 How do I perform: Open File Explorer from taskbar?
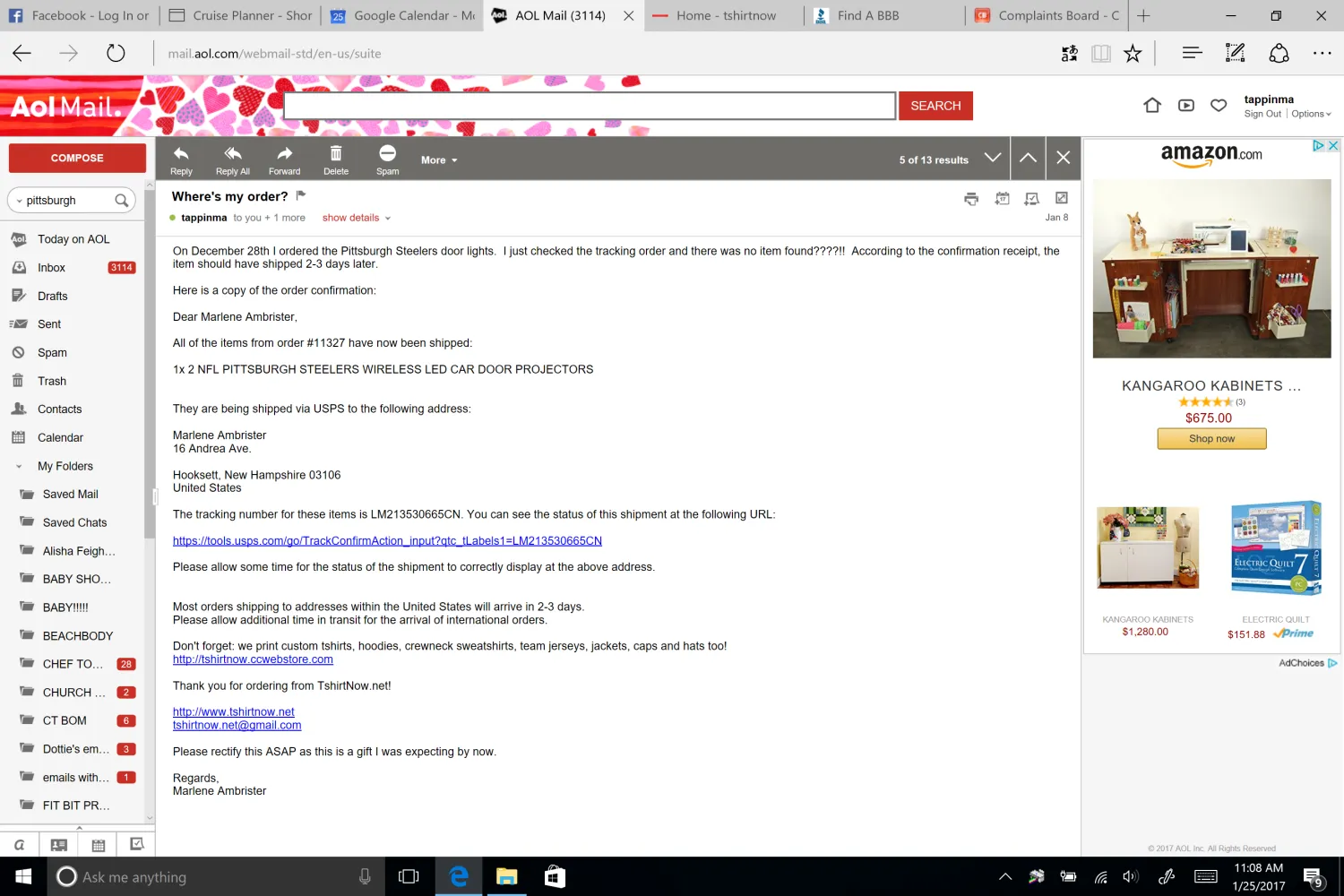[x=506, y=876]
